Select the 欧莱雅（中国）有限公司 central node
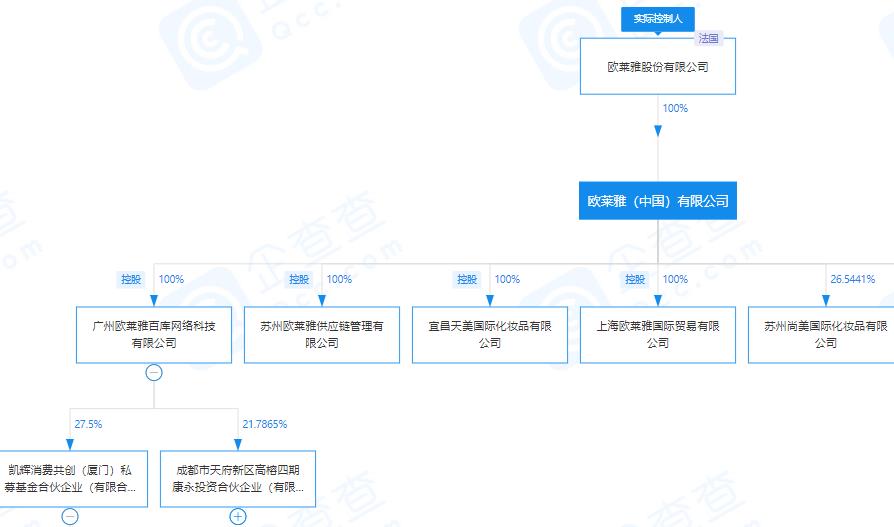Viewport: 894px width, 527px height. point(657,201)
